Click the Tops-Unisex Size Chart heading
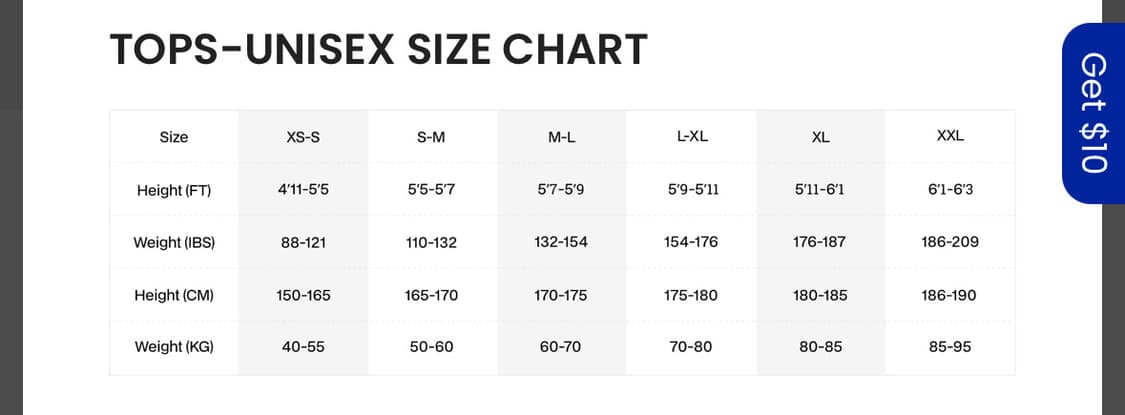Image resolution: width=1125 pixels, height=415 pixels. pos(378,50)
